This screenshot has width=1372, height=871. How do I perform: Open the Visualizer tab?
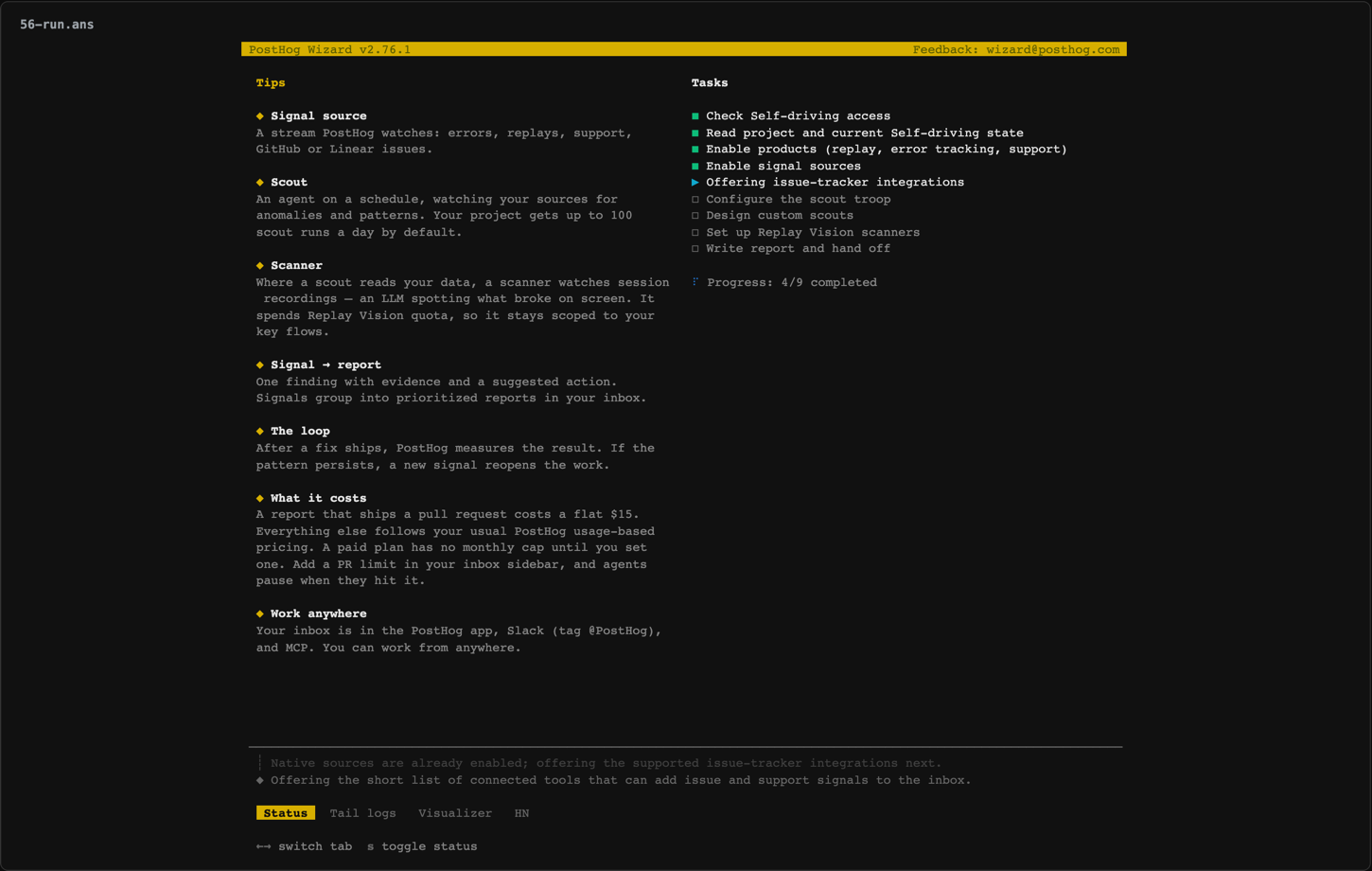[x=455, y=813]
